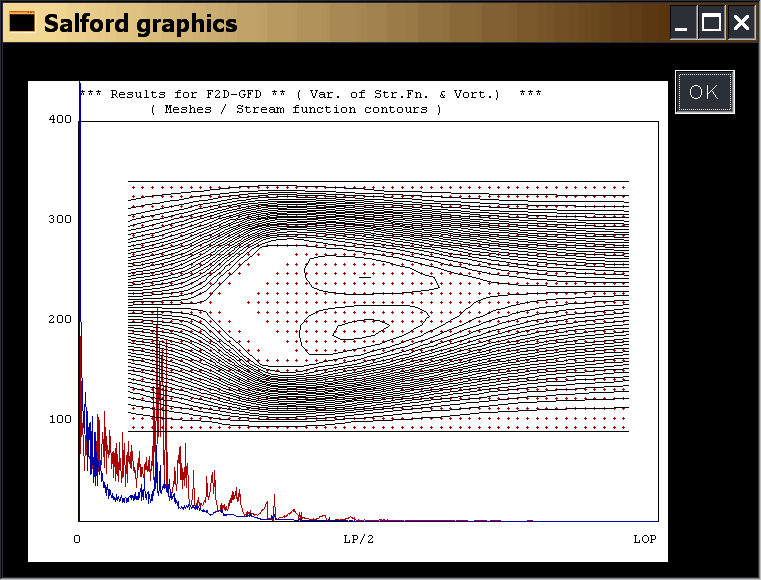Click the y-axis label 300

60,219
